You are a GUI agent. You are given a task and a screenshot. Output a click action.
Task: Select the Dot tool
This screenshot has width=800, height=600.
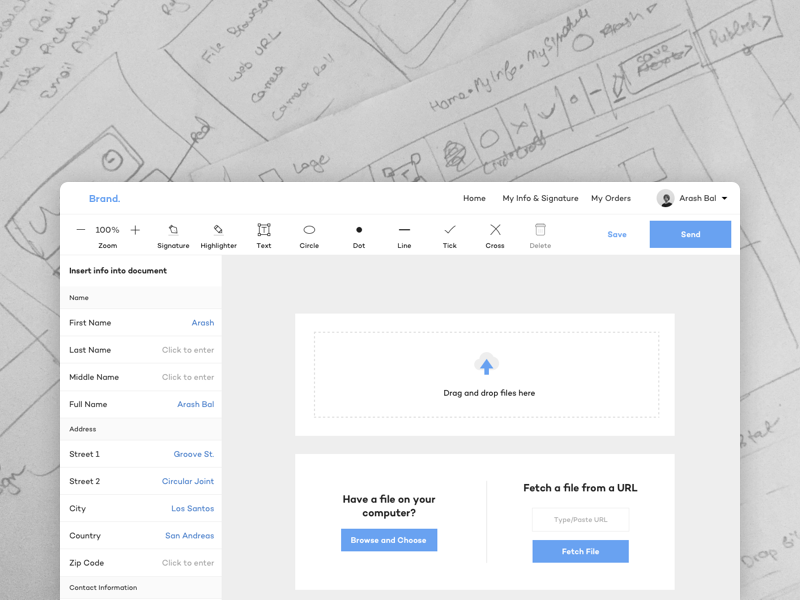pos(359,236)
